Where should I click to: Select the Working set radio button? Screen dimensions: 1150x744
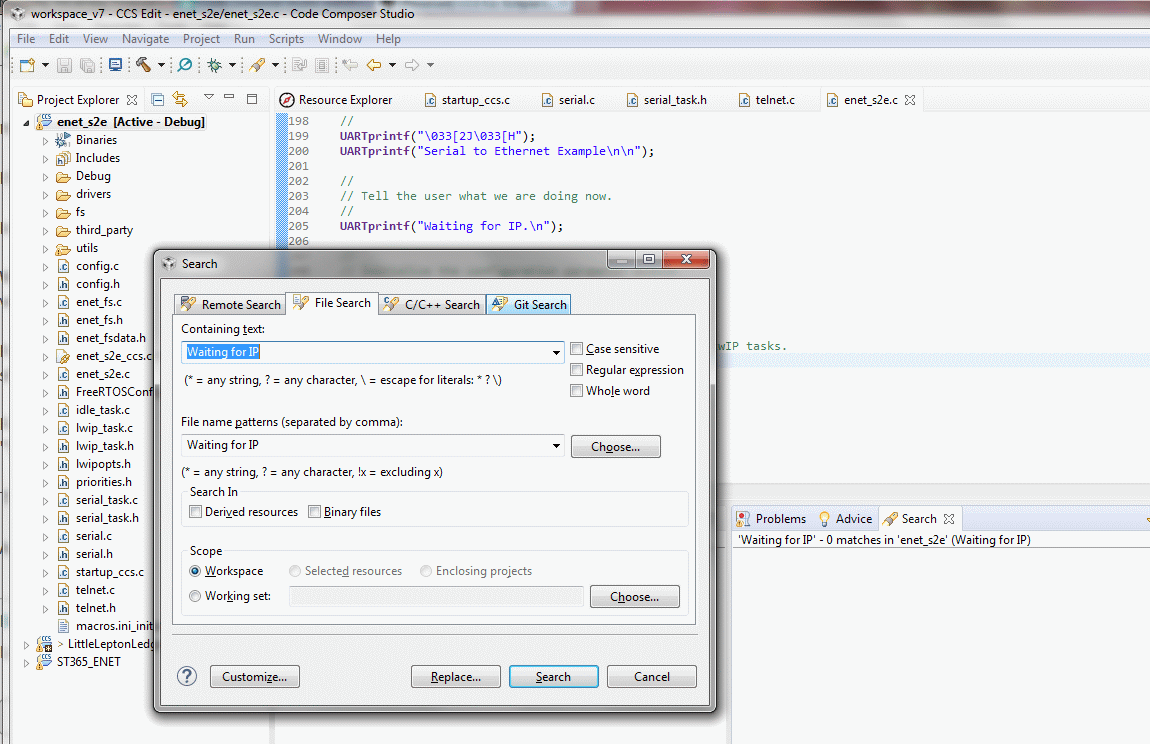tap(195, 596)
